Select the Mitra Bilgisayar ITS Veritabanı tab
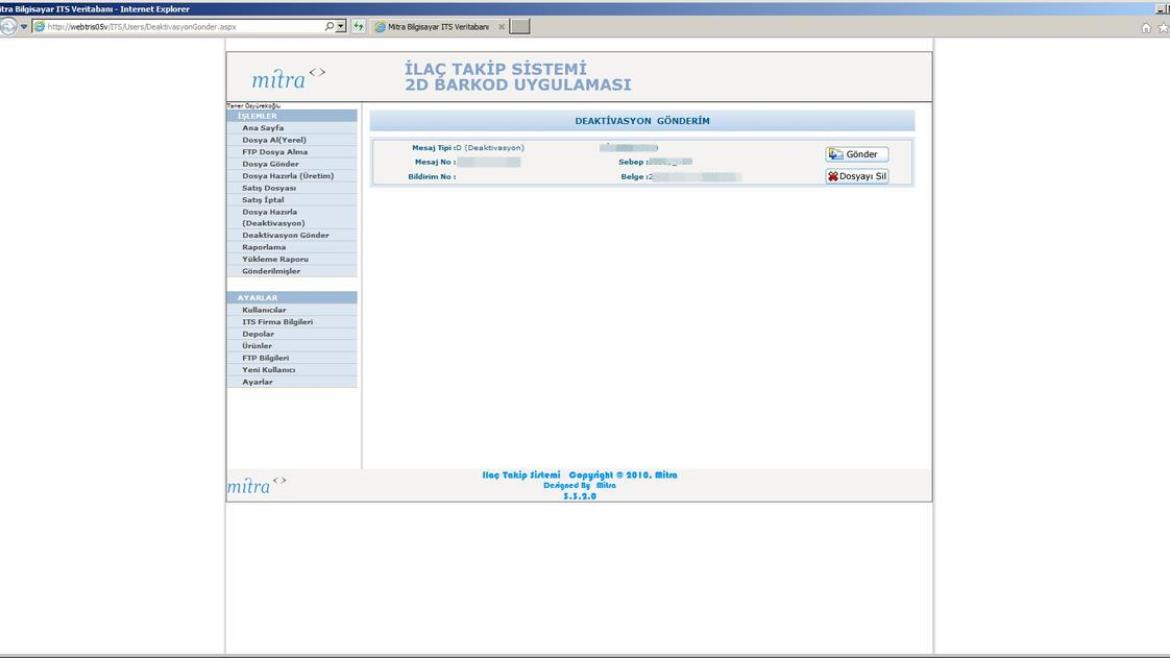 tap(437, 27)
